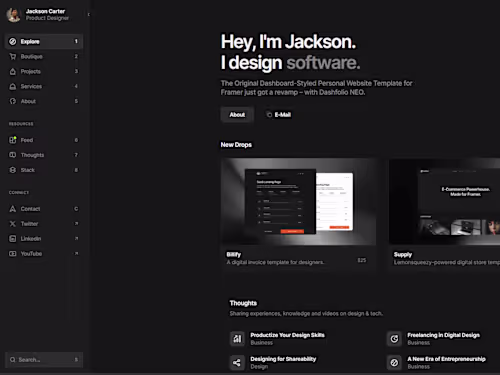The image size is (500, 375).
Task: Open the LinkedIn icon in sidebar
Action: point(13,239)
